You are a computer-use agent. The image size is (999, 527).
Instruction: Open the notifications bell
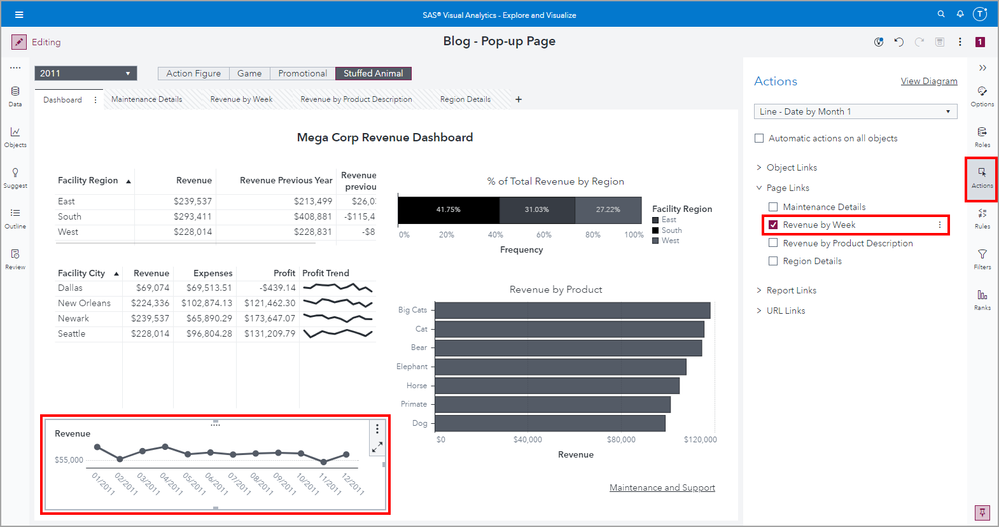tap(960, 14)
